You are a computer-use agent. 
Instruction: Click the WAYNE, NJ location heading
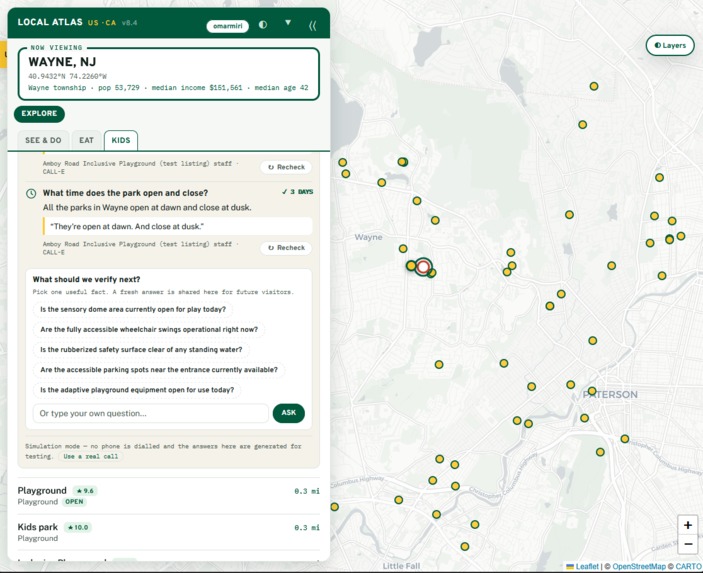pyautogui.click(x=62, y=62)
